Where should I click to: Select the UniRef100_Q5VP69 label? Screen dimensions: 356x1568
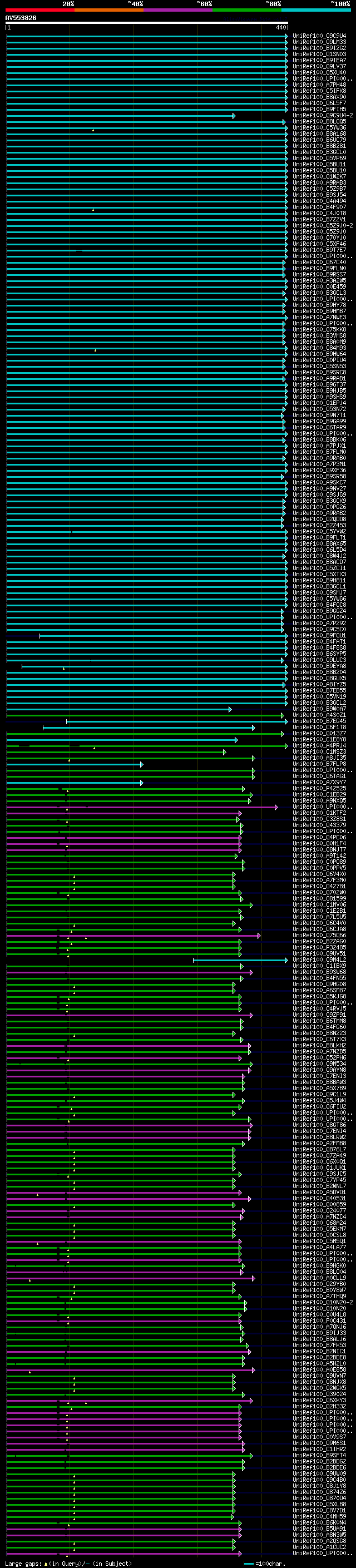point(319,159)
